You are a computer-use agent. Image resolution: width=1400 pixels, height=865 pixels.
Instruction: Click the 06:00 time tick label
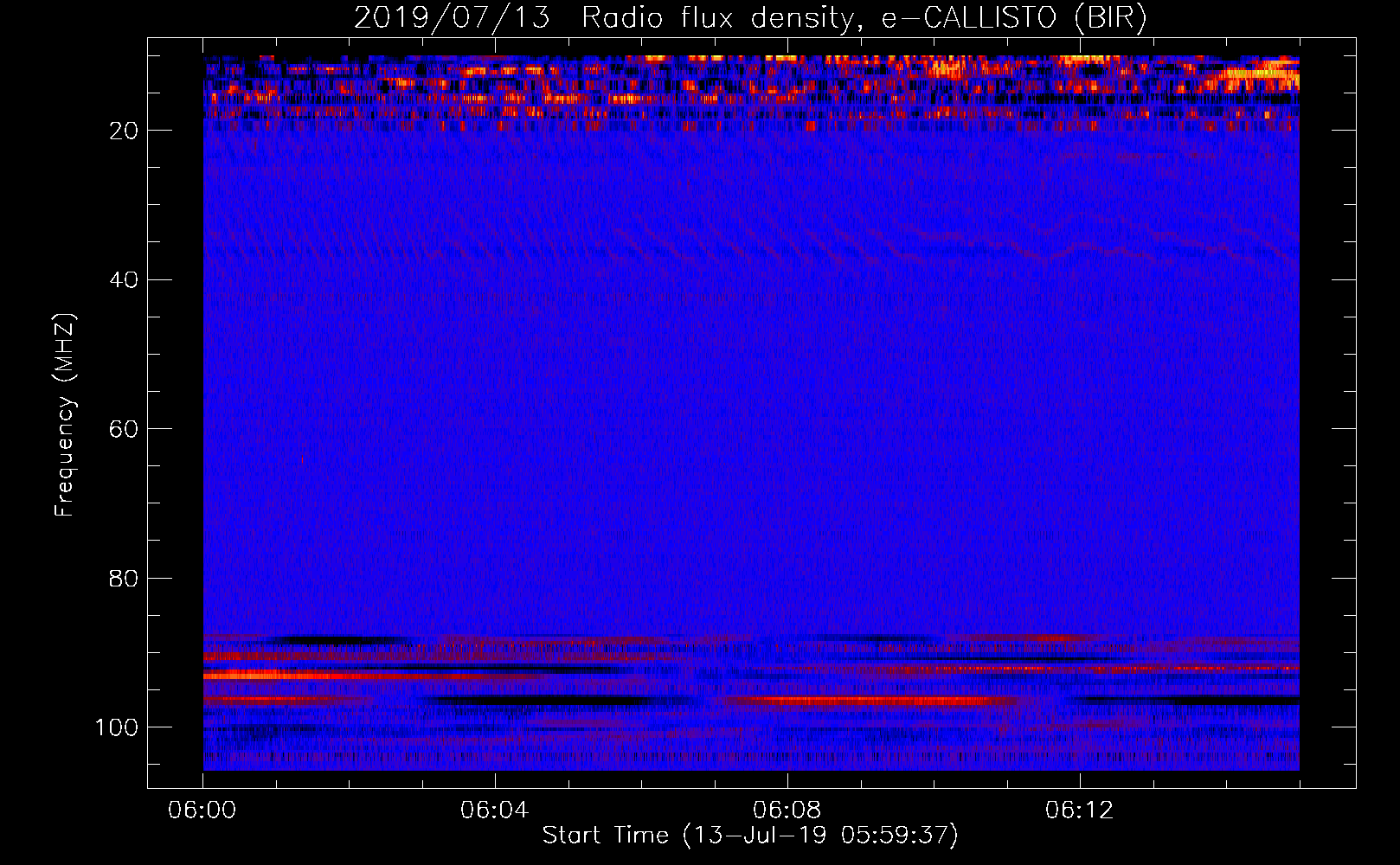202,811
